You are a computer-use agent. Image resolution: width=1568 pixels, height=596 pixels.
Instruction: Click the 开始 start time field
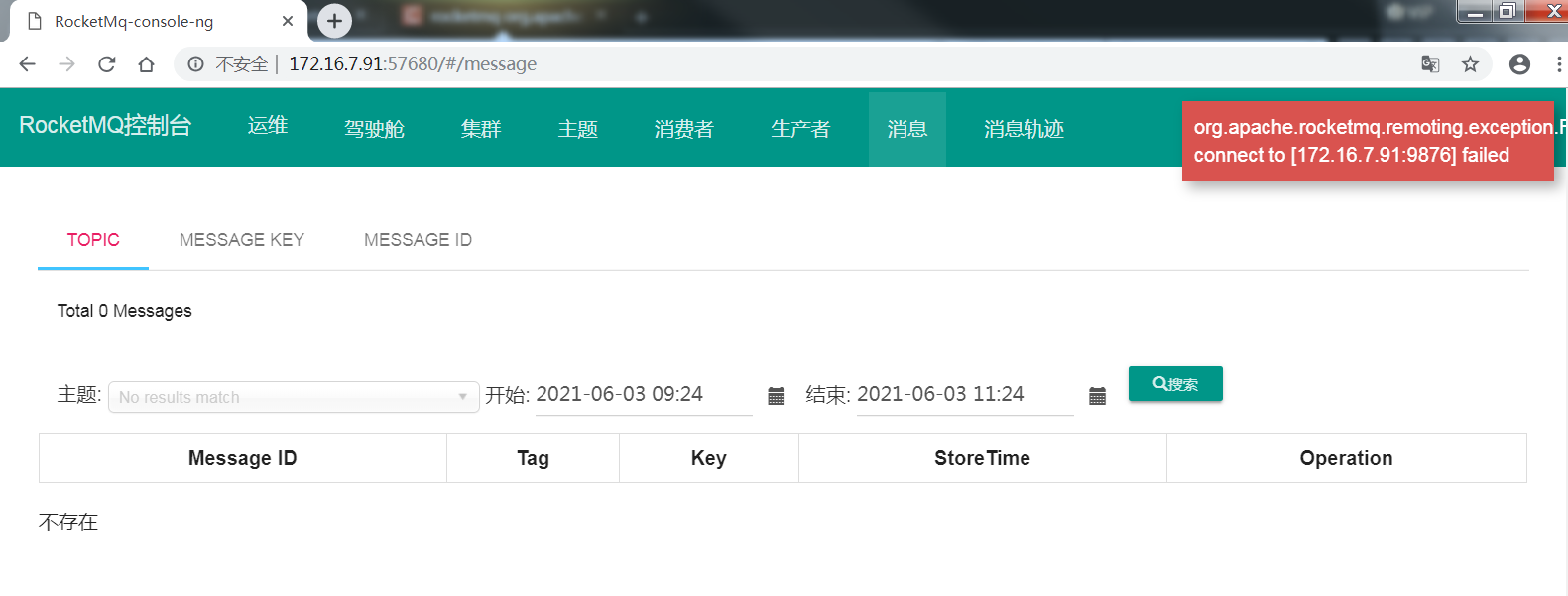tap(644, 395)
